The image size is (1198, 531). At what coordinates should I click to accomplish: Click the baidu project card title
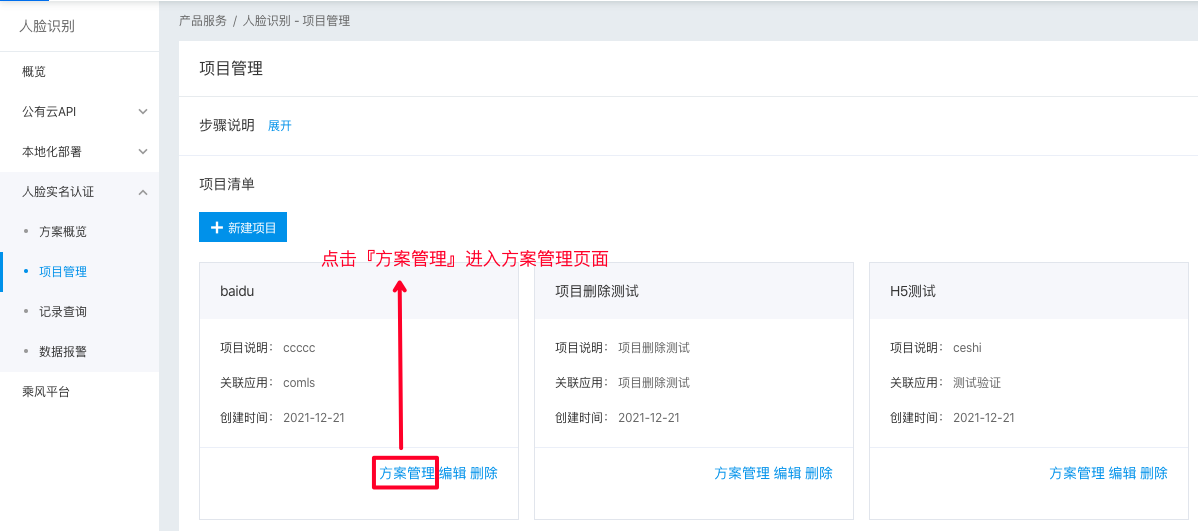(x=235, y=291)
